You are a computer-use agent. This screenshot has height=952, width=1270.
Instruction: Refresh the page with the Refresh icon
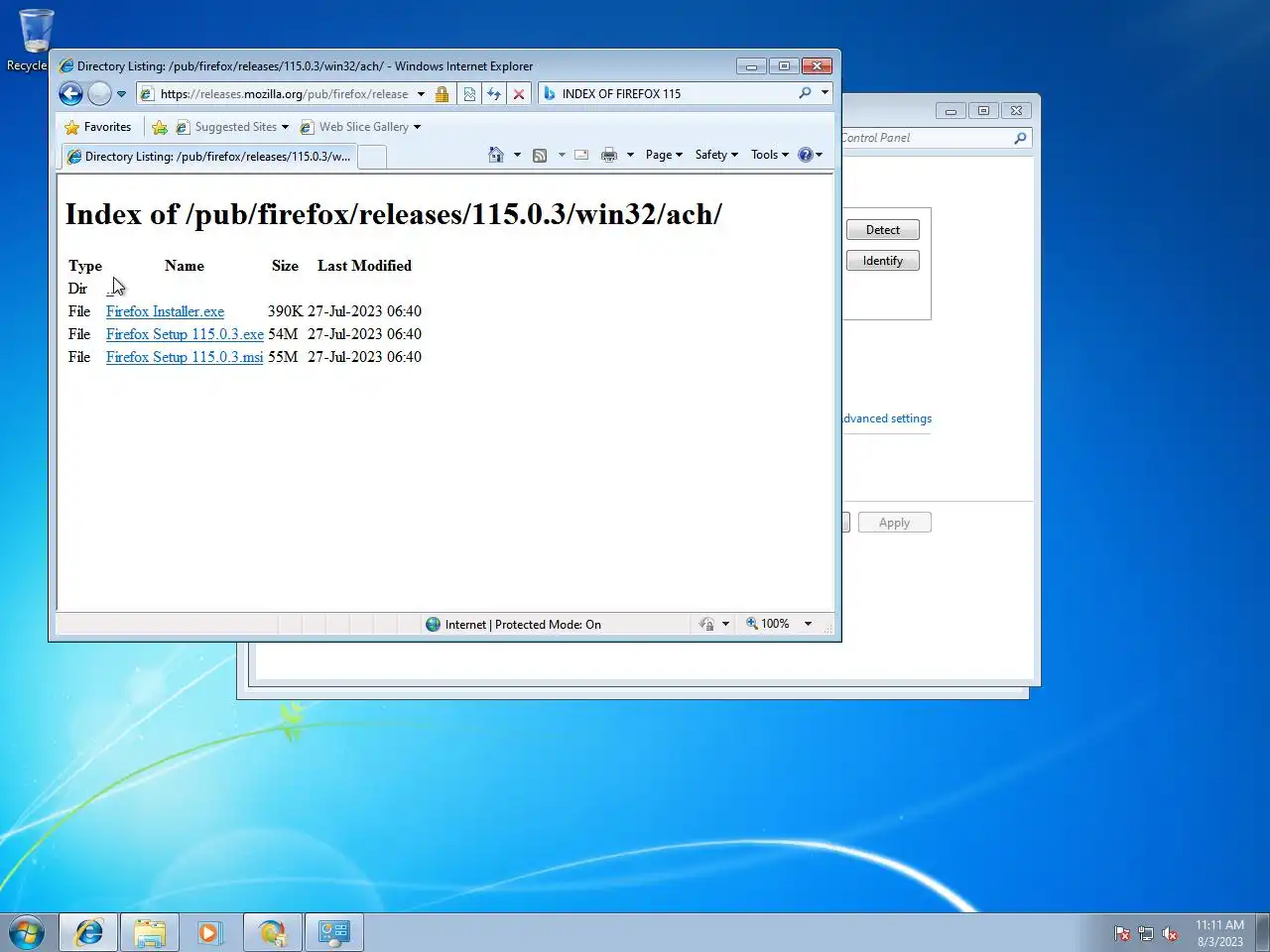coord(493,94)
